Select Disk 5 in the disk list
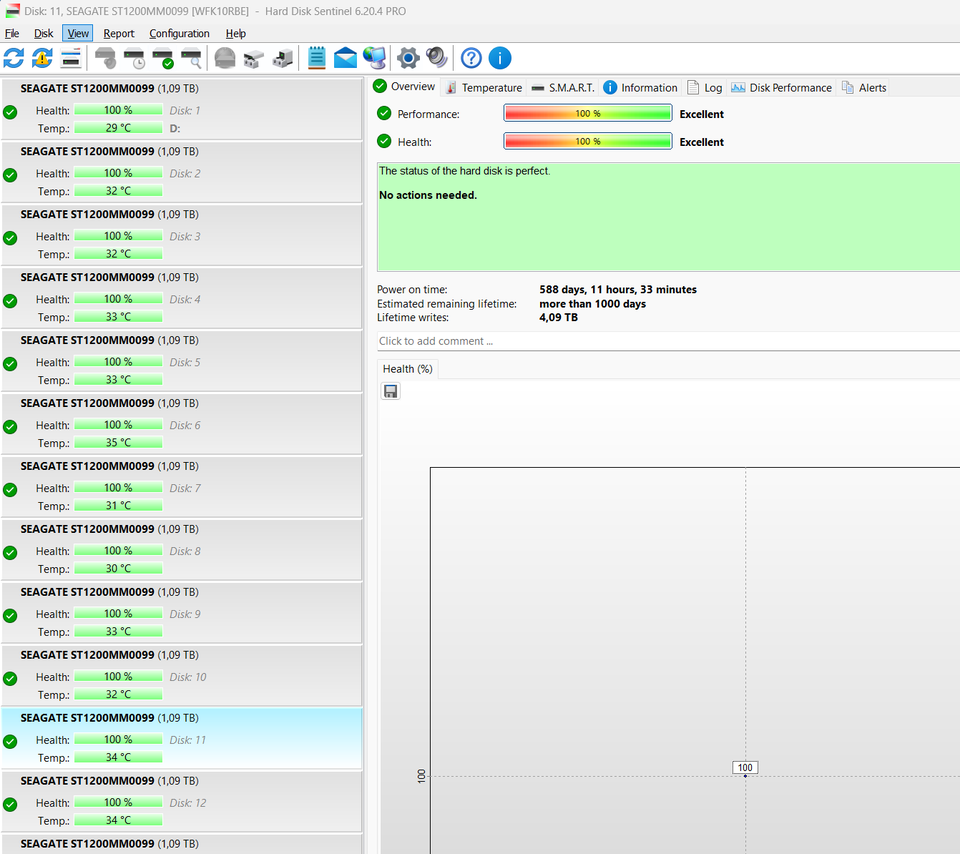This screenshot has height=854, width=960. tap(182, 362)
